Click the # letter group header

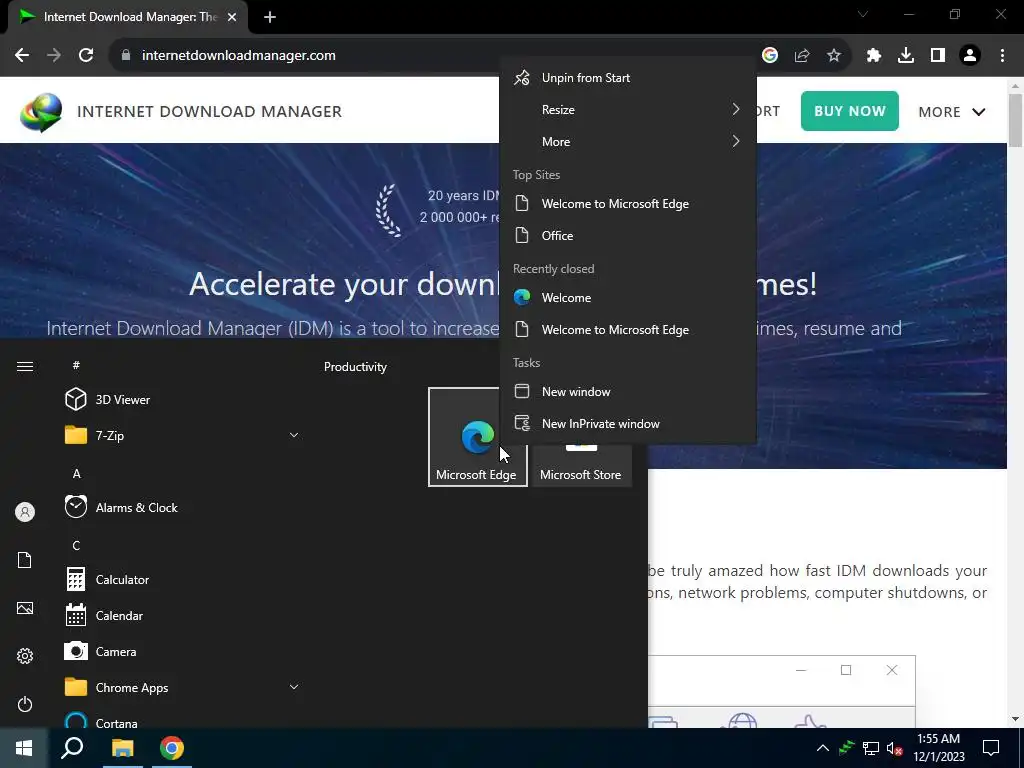[x=76, y=366]
